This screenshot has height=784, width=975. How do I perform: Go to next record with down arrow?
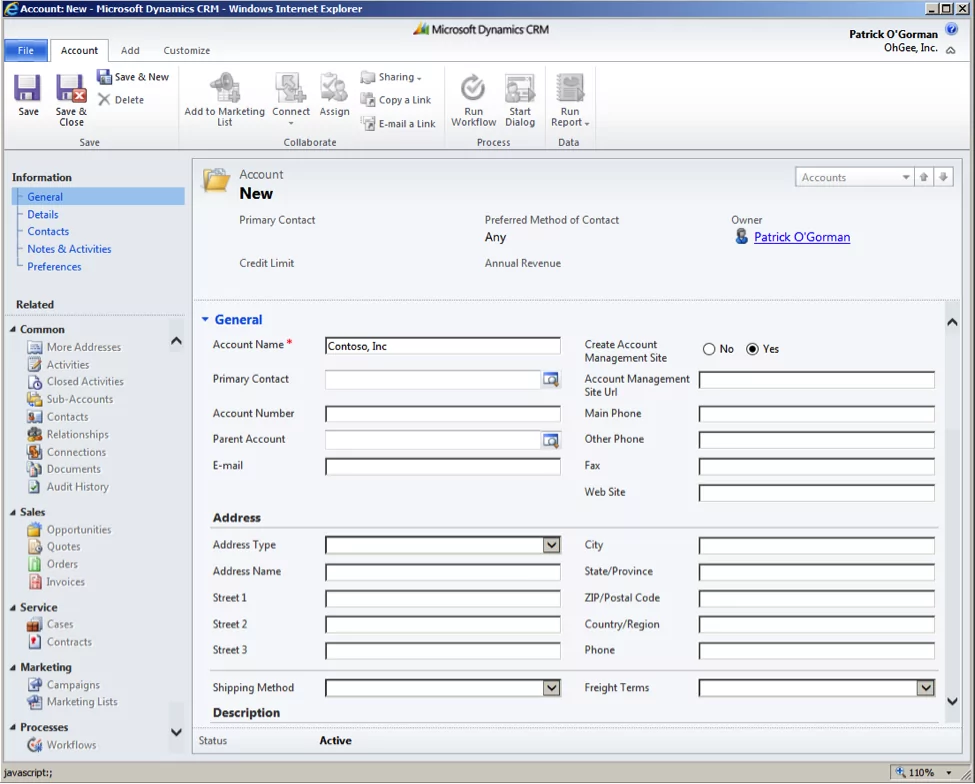point(943,177)
